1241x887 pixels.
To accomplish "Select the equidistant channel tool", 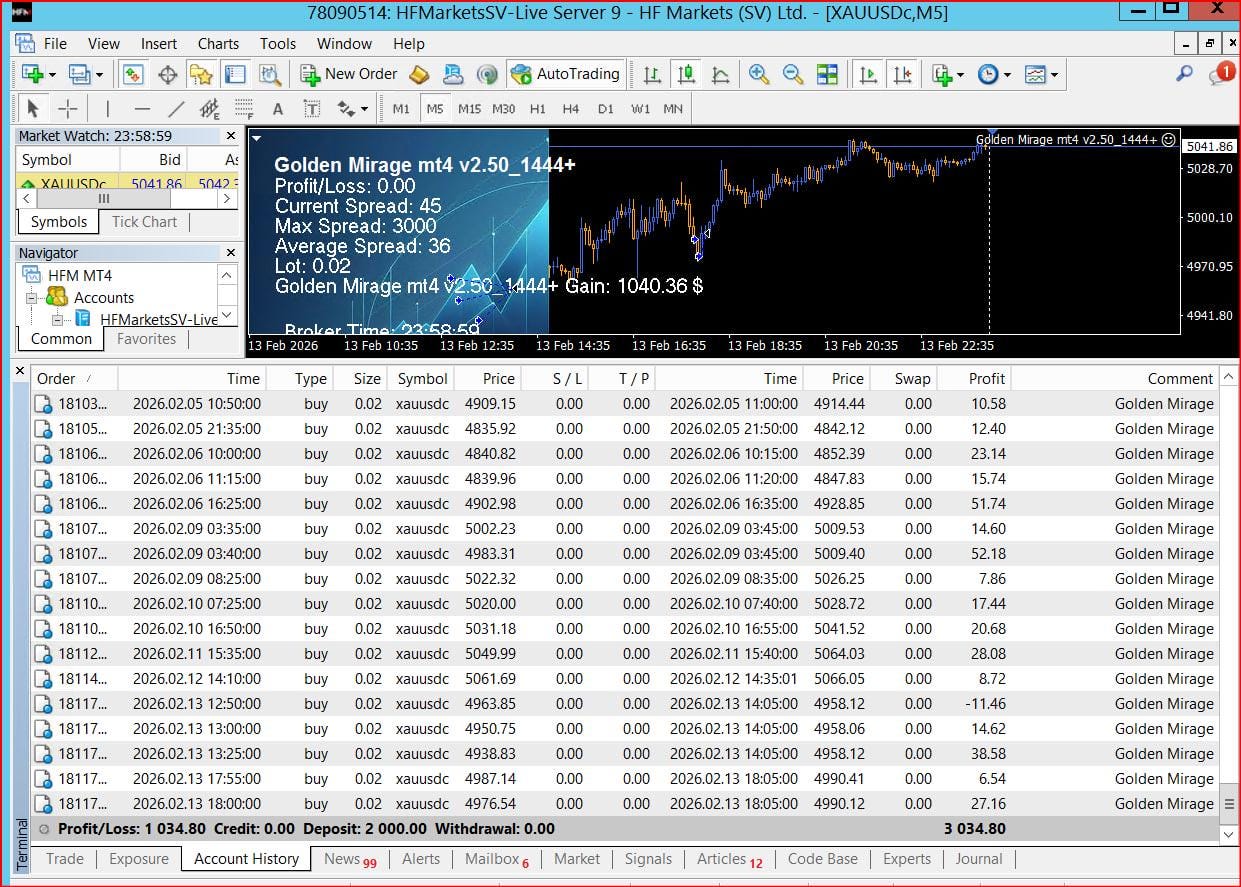I will coord(210,108).
